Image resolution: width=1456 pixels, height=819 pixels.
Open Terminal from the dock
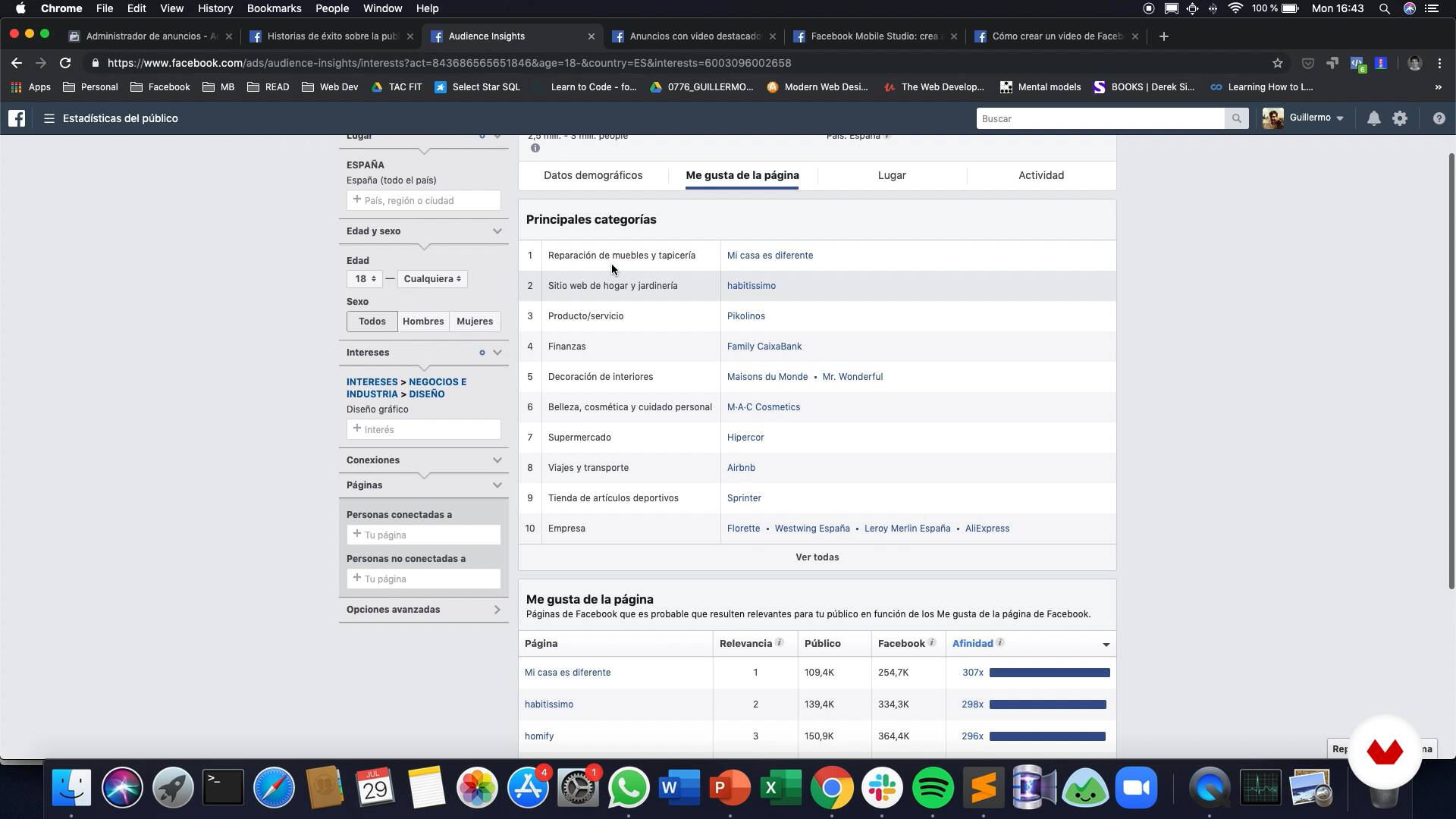(x=223, y=788)
